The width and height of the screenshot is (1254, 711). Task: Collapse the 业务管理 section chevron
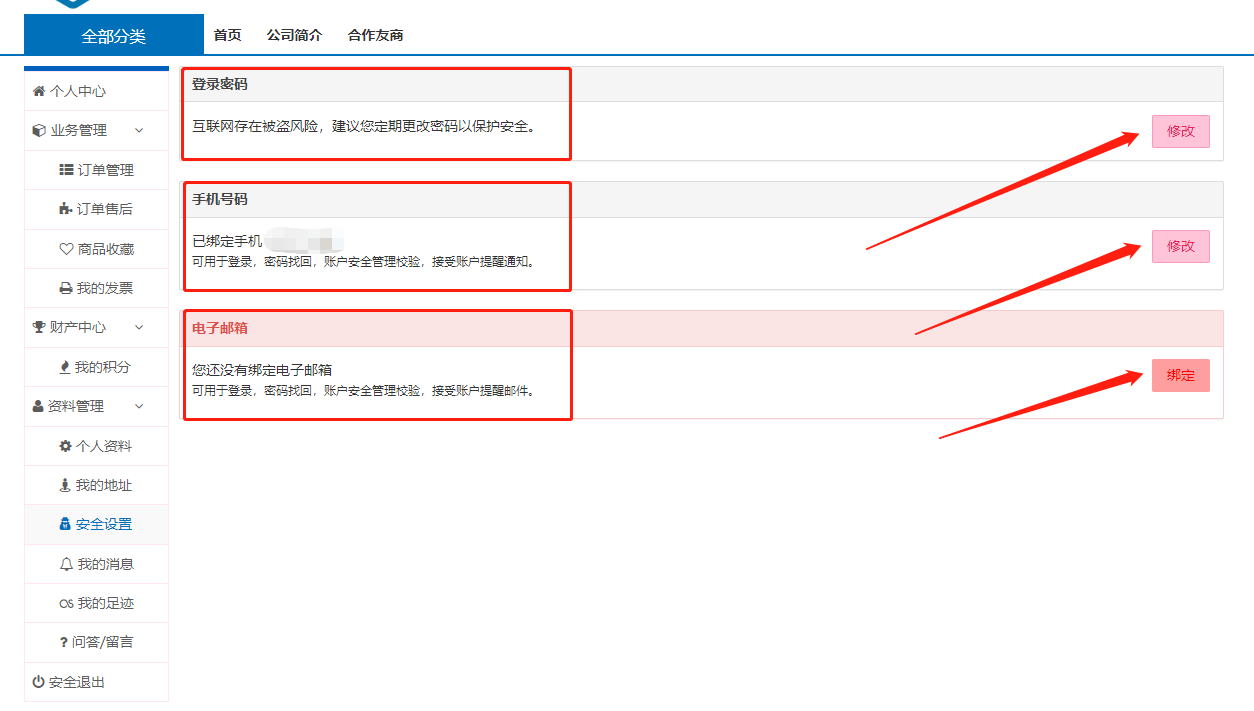(x=139, y=130)
